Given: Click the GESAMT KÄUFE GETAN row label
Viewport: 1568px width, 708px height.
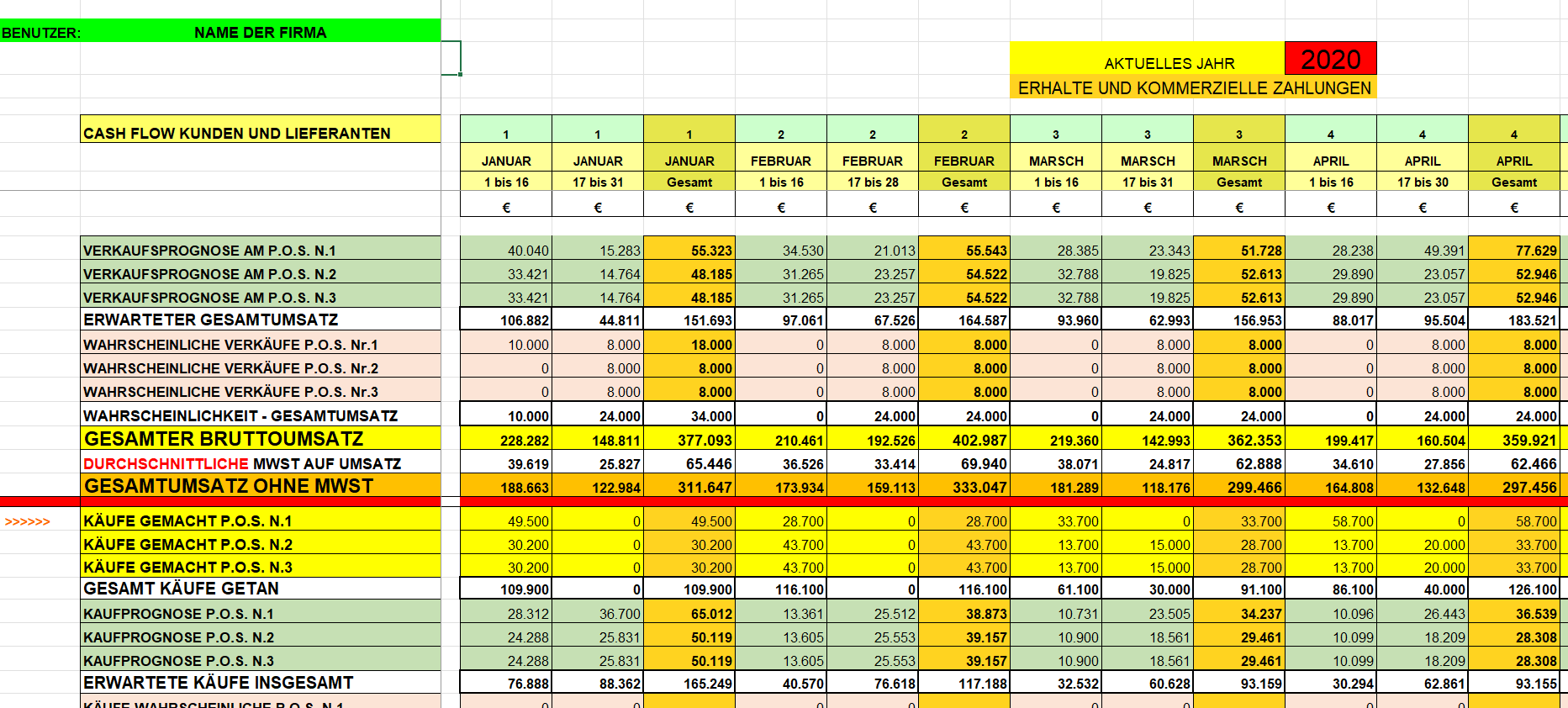Looking at the screenshot, I should coord(181,589).
